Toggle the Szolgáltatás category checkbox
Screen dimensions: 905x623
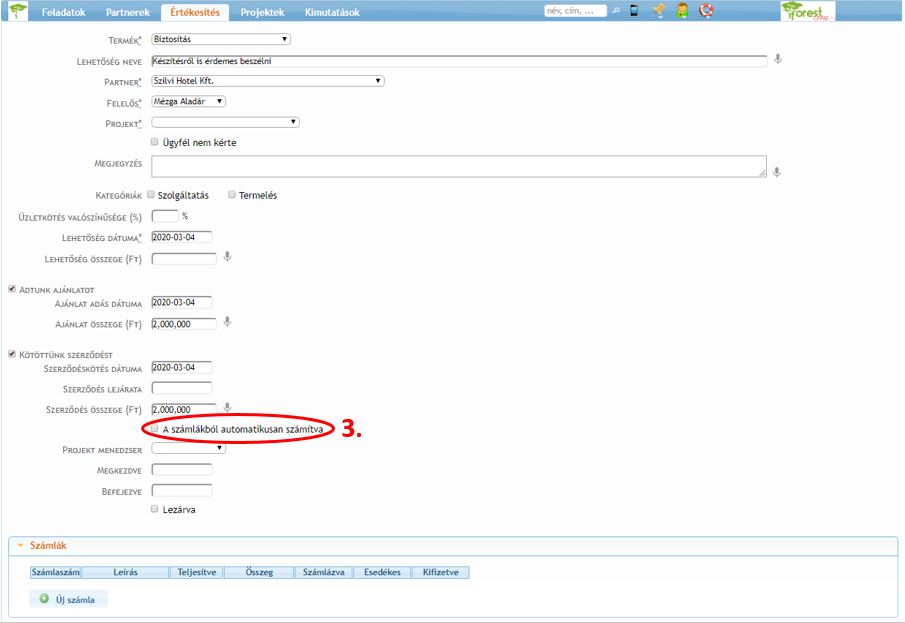pyautogui.click(x=151, y=195)
